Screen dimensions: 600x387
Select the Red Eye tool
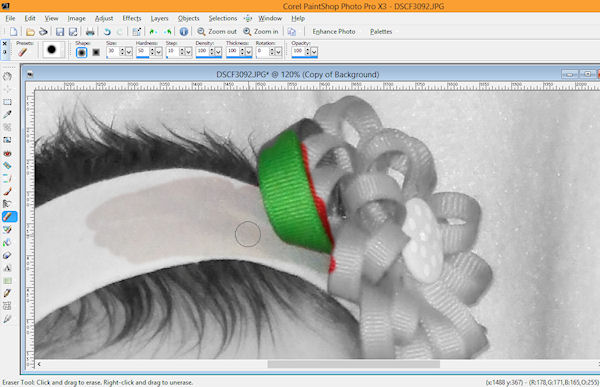pyautogui.click(x=7, y=153)
